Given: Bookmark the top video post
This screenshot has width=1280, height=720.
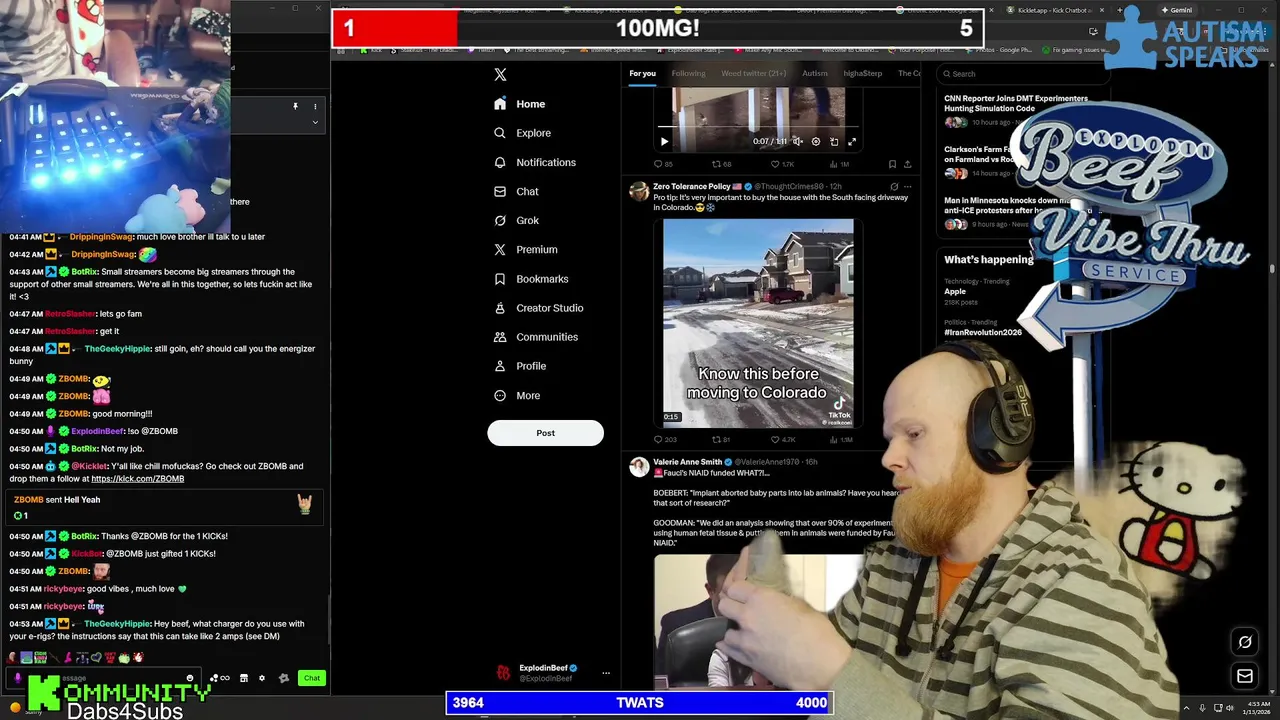Looking at the screenshot, I should coord(892,164).
